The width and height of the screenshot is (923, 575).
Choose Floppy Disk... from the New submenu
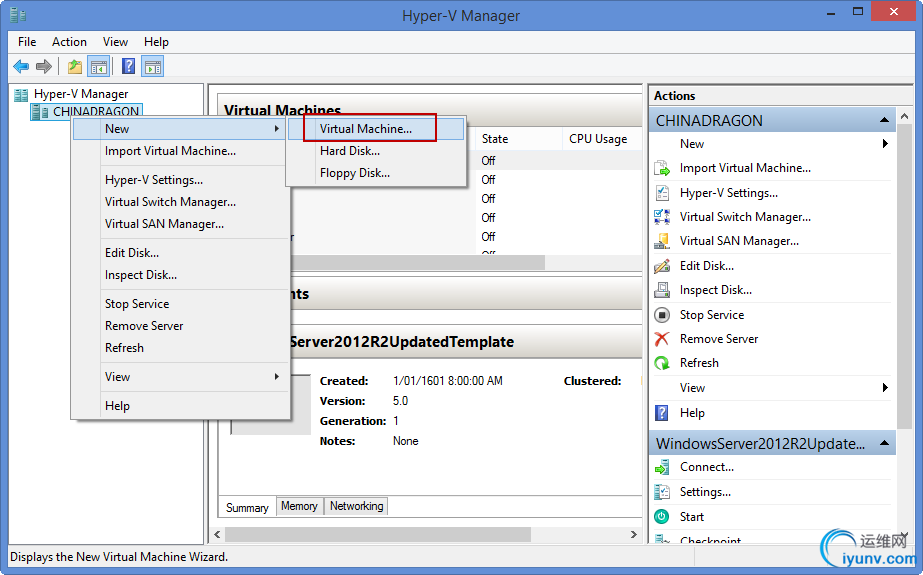point(377,173)
